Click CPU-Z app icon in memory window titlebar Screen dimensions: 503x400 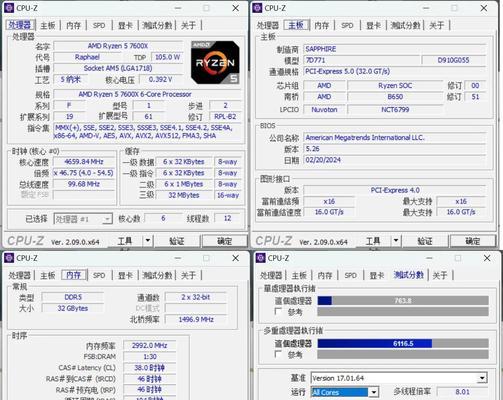(9, 258)
